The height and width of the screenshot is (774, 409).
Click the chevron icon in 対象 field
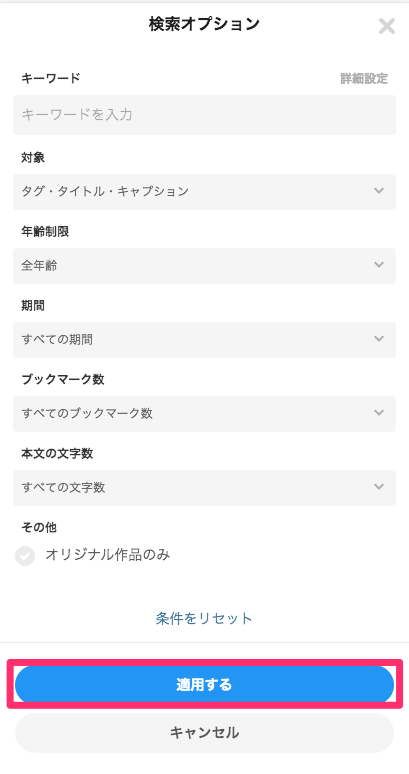[379, 191]
